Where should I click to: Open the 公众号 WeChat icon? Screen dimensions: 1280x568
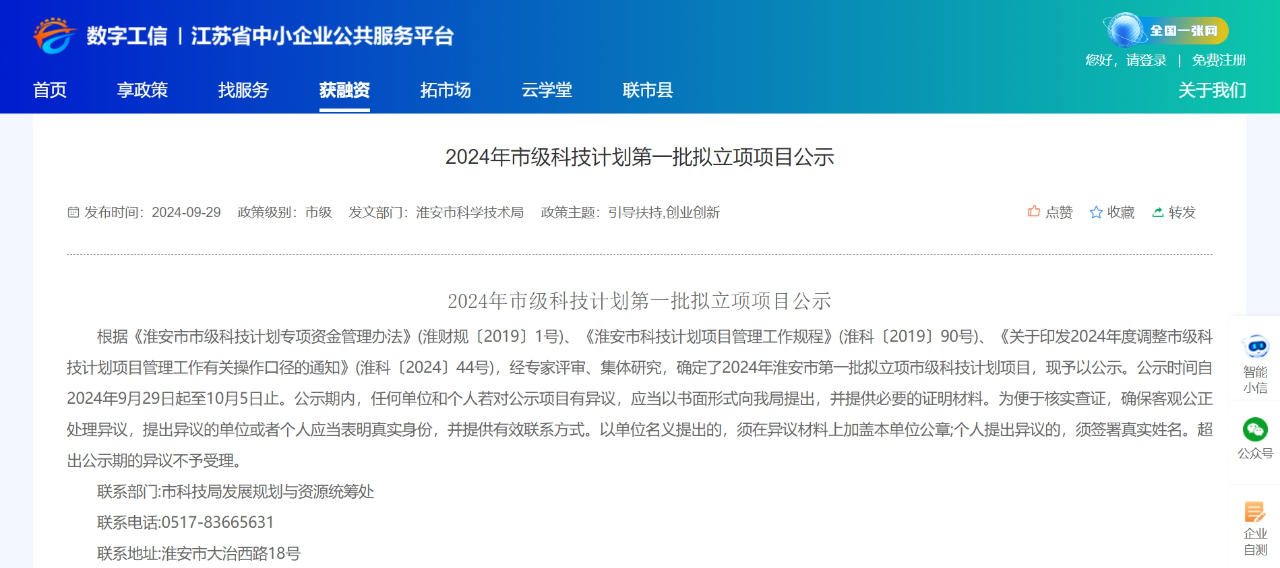pyautogui.click(x=1255, y=430)
